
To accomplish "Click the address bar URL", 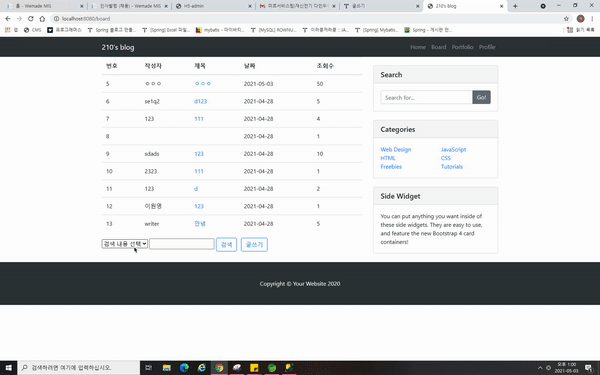I will point(86,18).
